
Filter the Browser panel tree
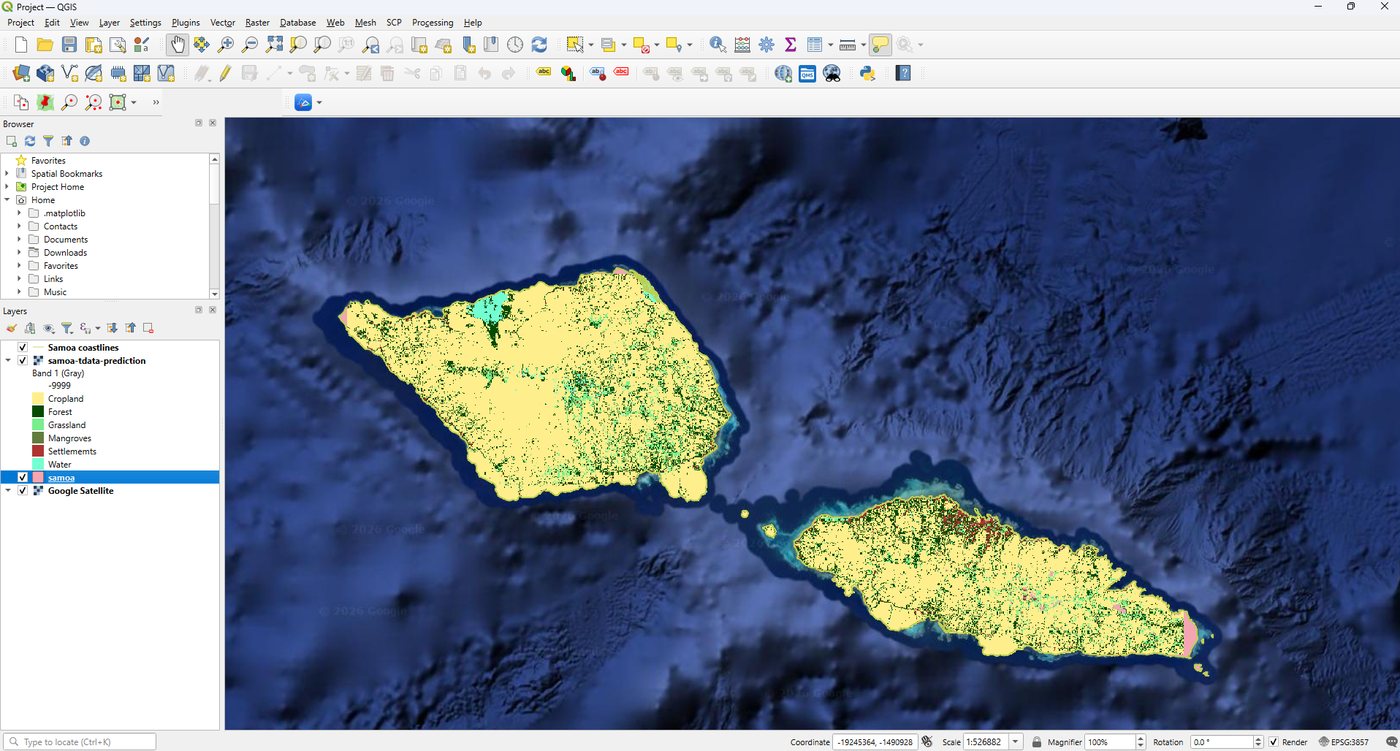48,141
